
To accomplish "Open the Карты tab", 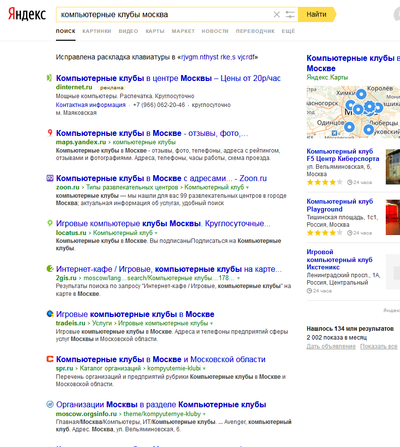I will (155, 31).
